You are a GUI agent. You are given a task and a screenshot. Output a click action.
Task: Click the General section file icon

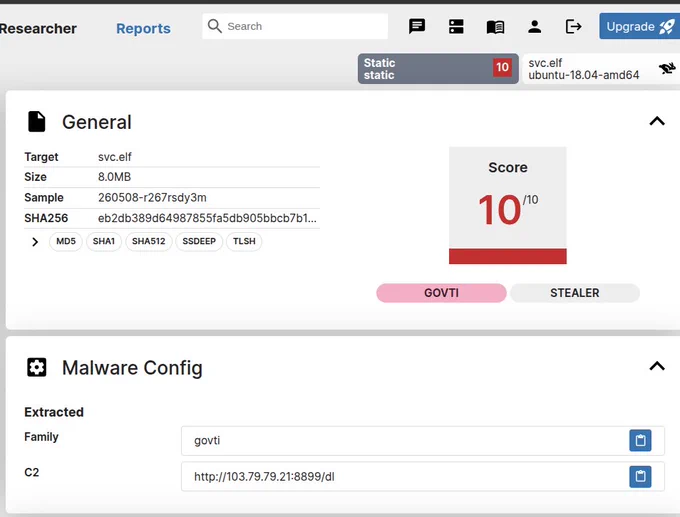pyautogui.click(x=36, y=121)
